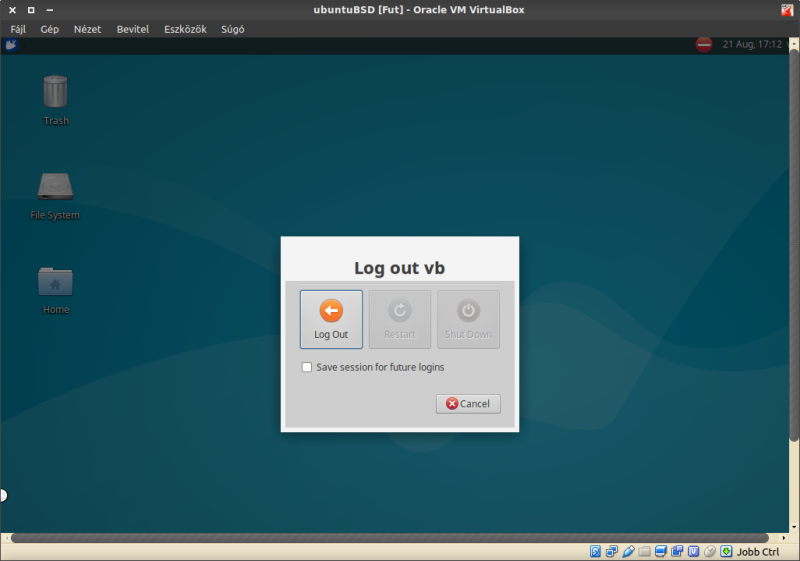Click the video capture status icon
The image size is (800, 561).
click(x=677, y=551)
